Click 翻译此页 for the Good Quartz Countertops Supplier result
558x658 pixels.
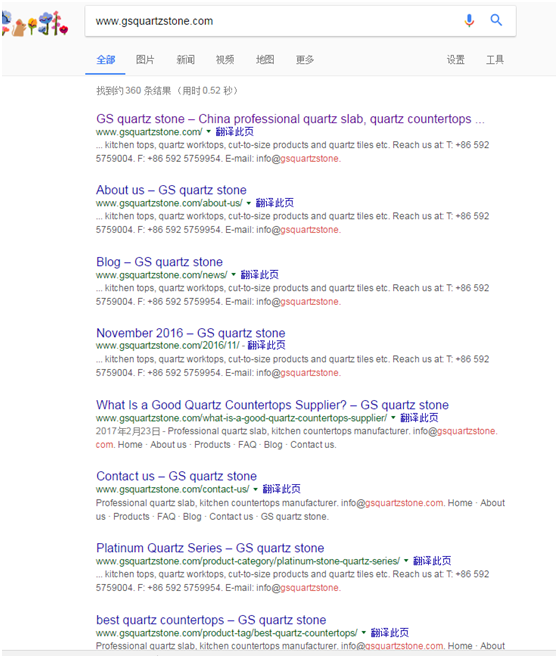(419, 418)
